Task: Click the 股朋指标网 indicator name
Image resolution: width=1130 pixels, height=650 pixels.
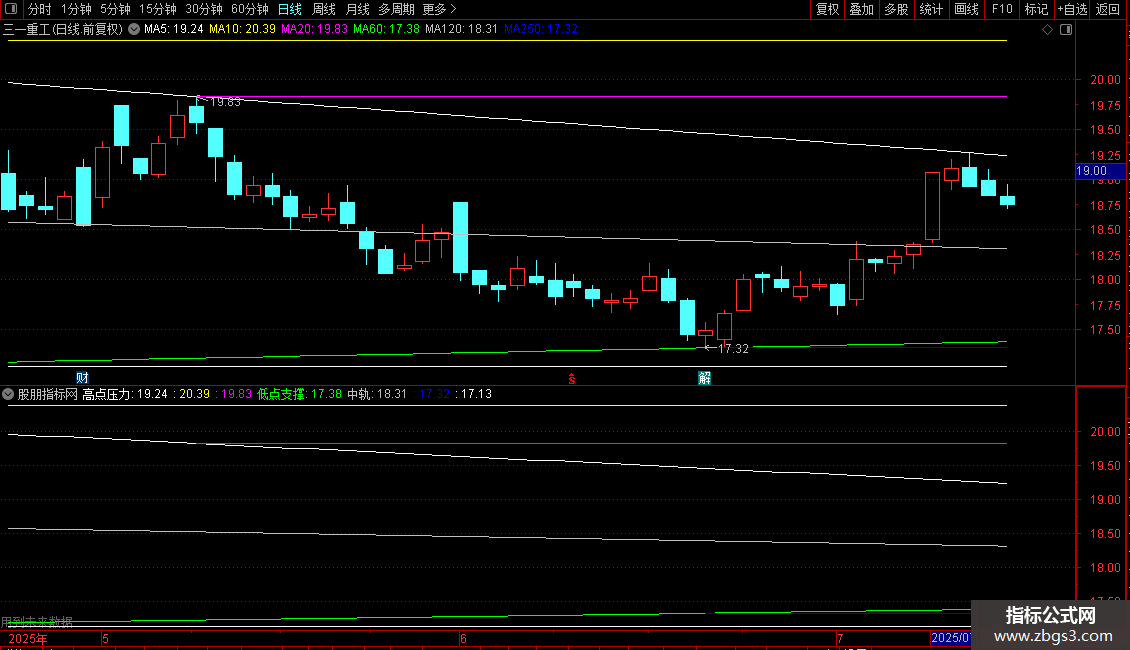Action: (x=48, y=394)
